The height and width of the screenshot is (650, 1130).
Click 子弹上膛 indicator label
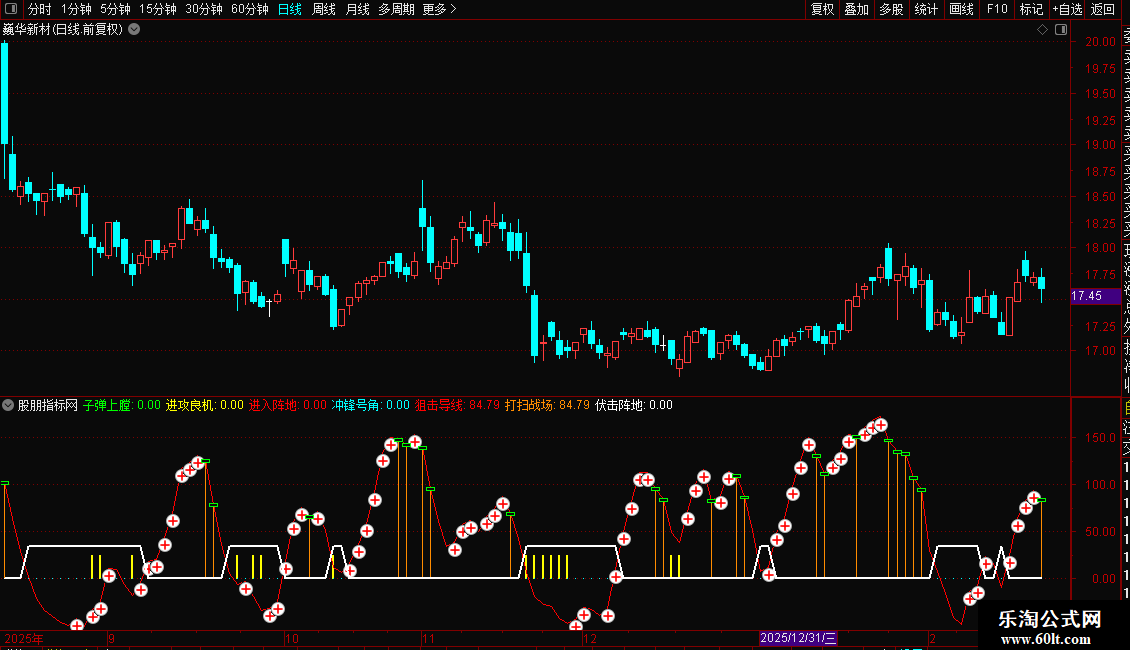pos(107,405)
